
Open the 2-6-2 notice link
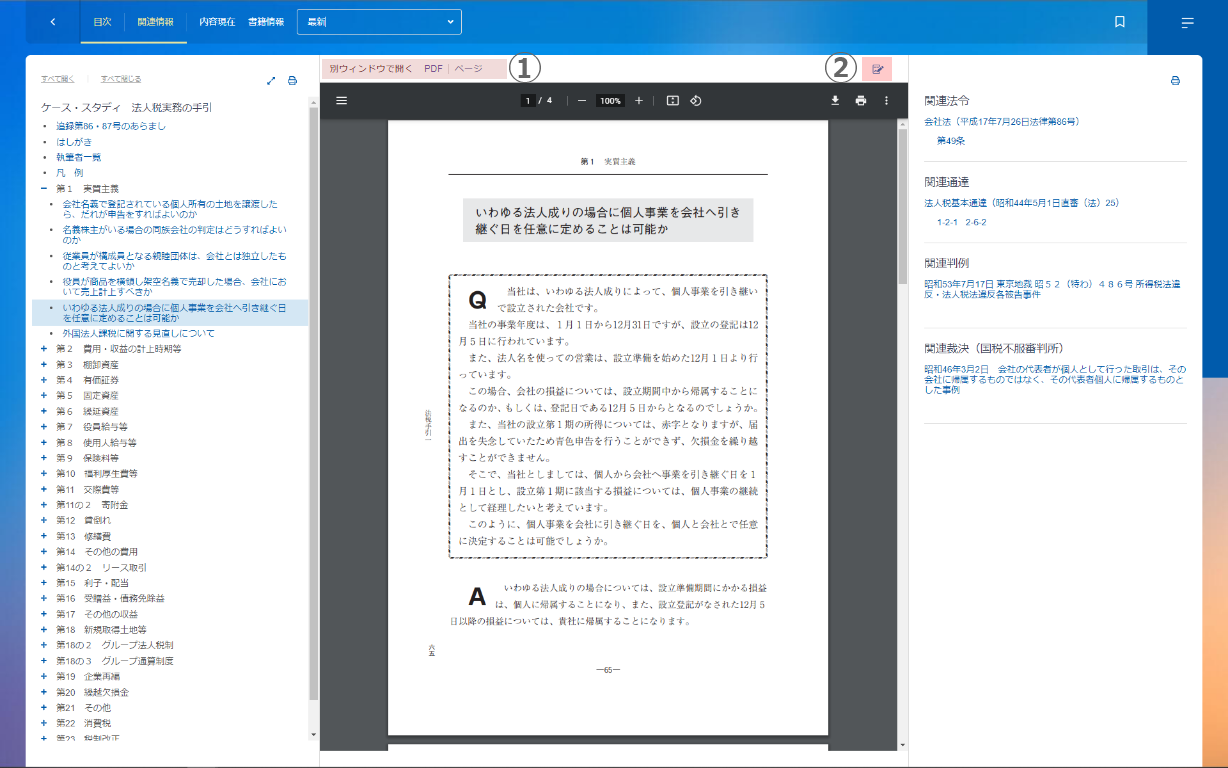tap(976, 222)
